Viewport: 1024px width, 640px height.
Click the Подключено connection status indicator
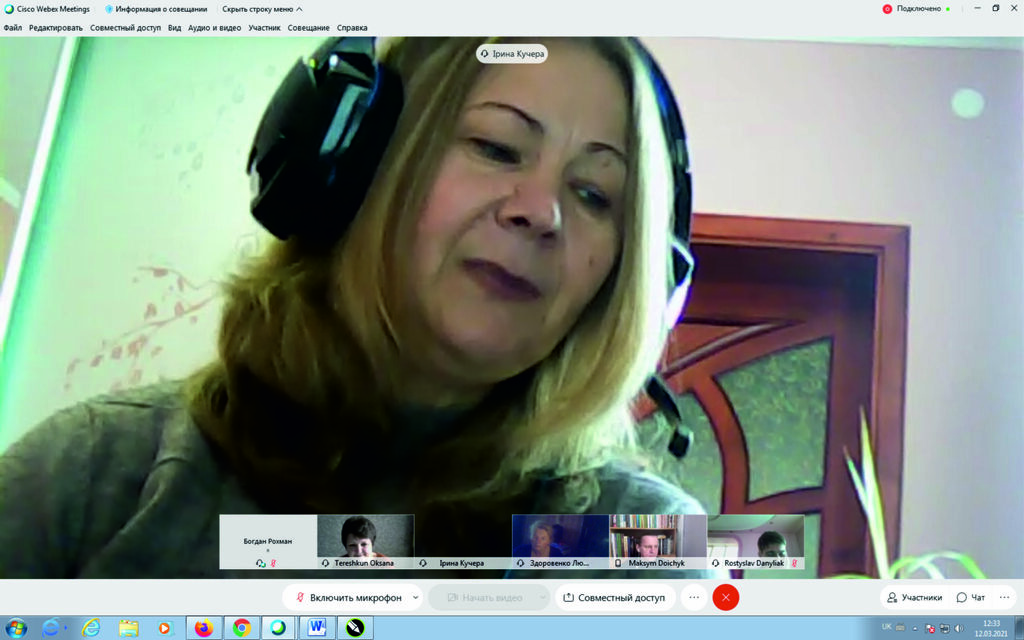coord(911,9)
